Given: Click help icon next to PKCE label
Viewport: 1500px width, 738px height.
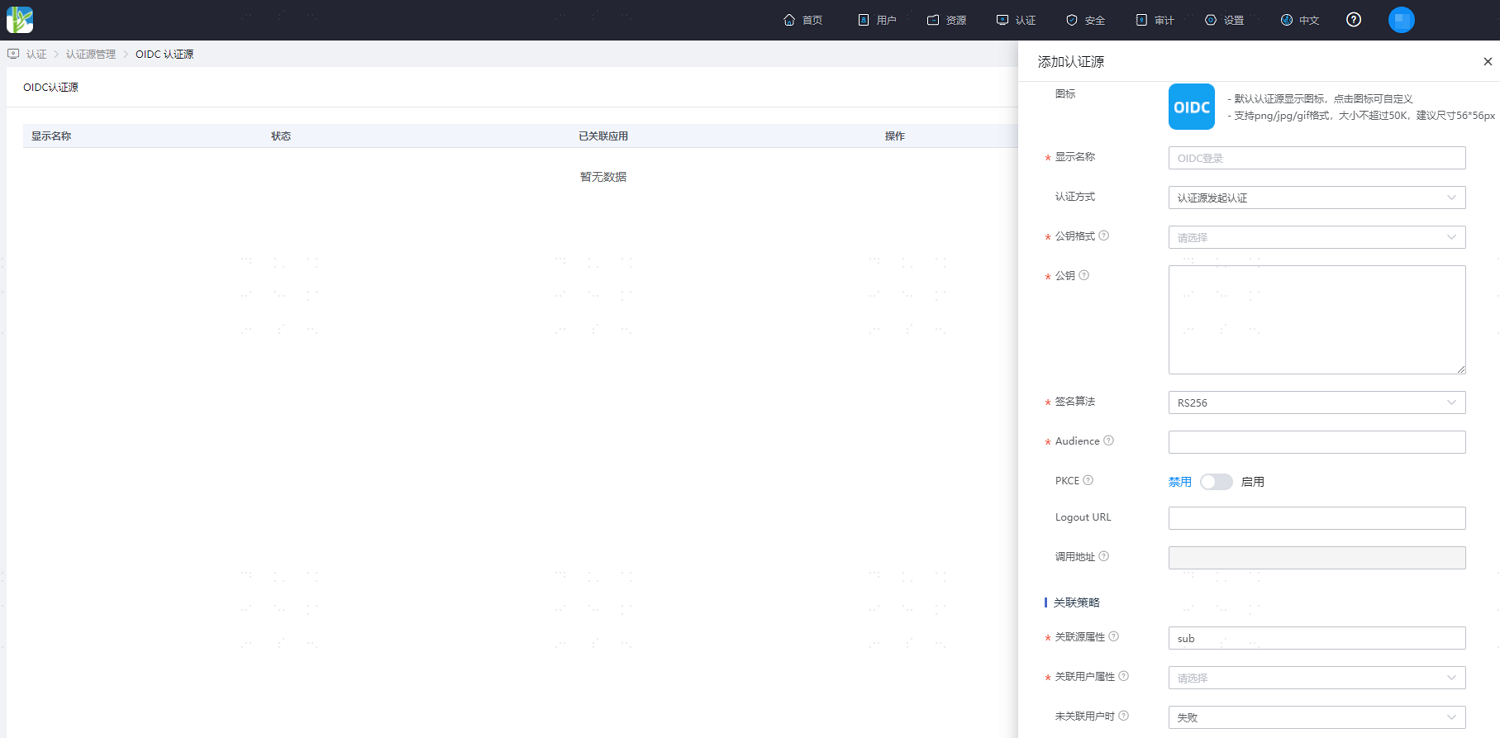Looking at the screenshot, I should point(1088,481).
